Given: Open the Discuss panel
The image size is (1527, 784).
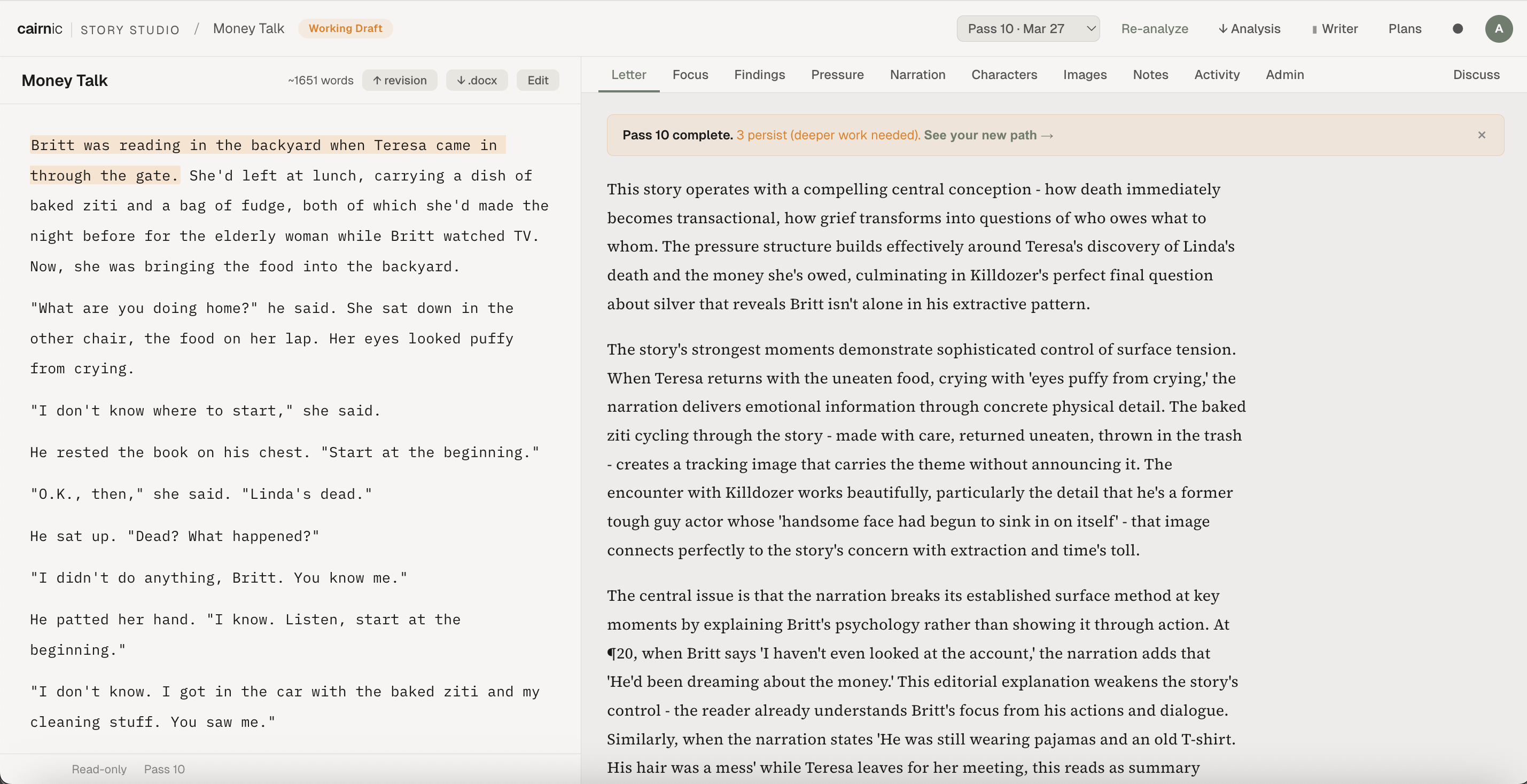Looking at the screenshot, I should click(x=1476, y=75).
